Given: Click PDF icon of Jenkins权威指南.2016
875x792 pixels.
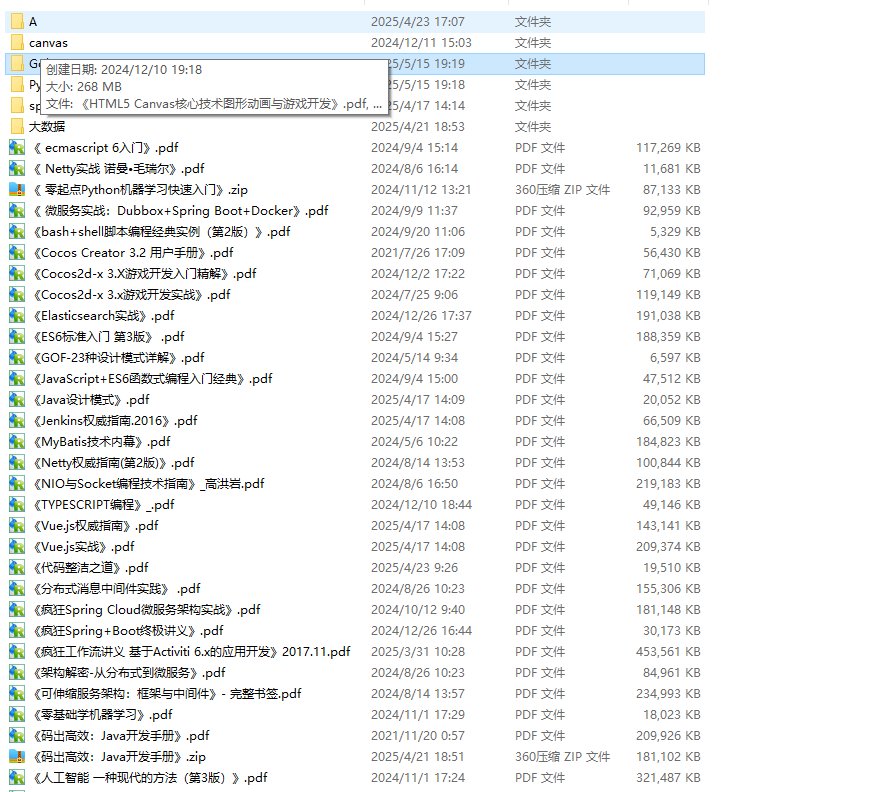Looking at the screenshot, I should click(x=17, y=421).
